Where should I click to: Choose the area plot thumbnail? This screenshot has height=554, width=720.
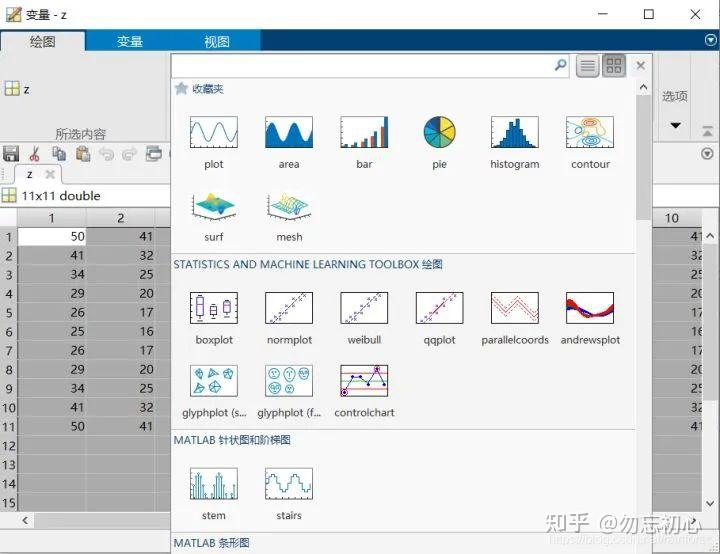[x=289, y=132]
